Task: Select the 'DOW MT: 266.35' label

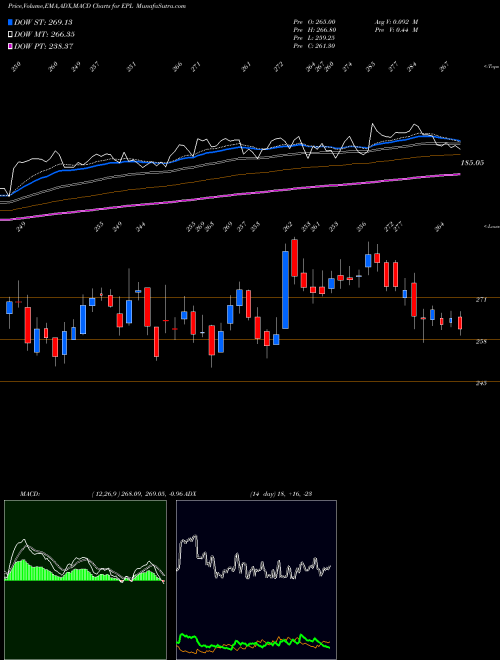Action: point(45,34)
